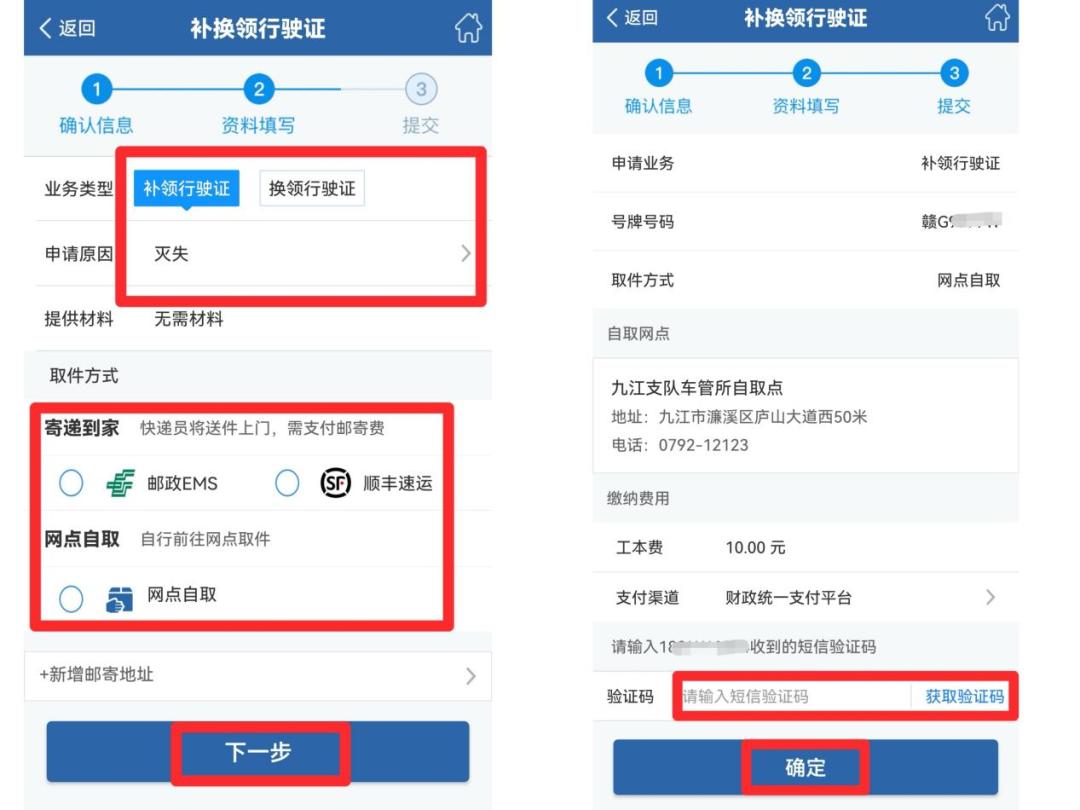Expand the 新增邮寄地址 row
1080x810 pixels.
pyautogui.click(x=258, y=676)
